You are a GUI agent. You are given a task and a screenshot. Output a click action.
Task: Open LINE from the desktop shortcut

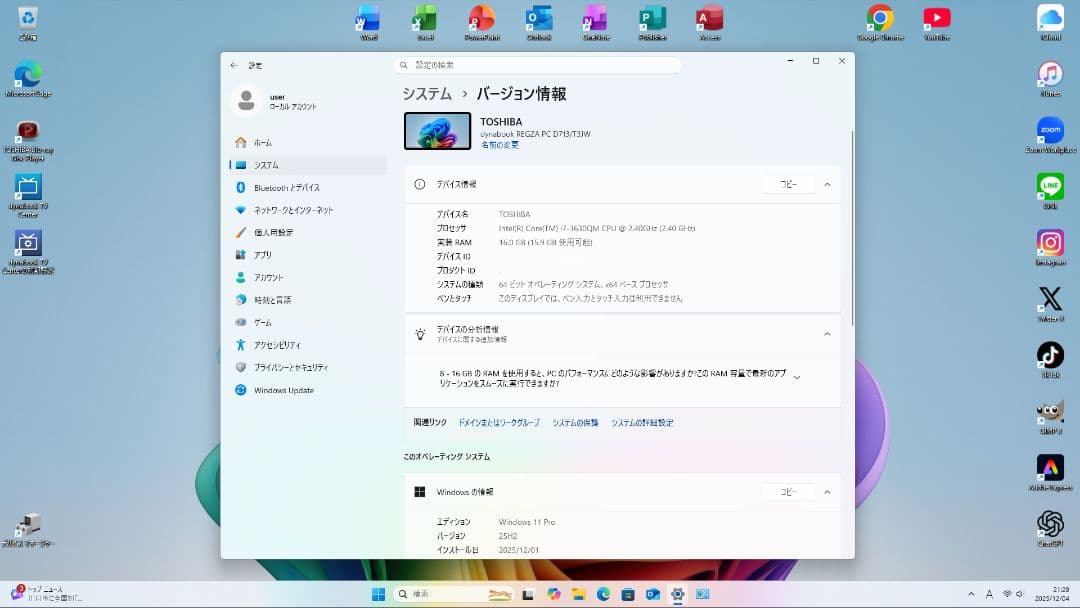[x=1051, y=188]
